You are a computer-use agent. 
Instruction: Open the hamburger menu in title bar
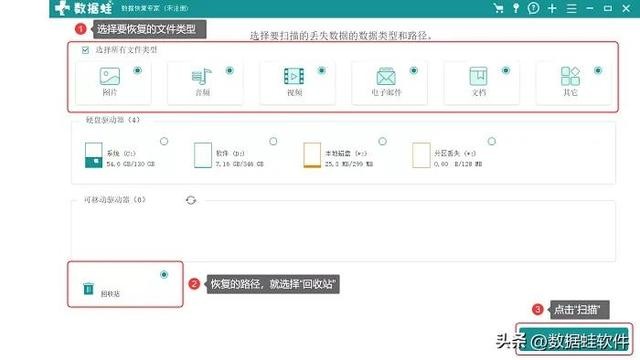[x=571, y=8]
